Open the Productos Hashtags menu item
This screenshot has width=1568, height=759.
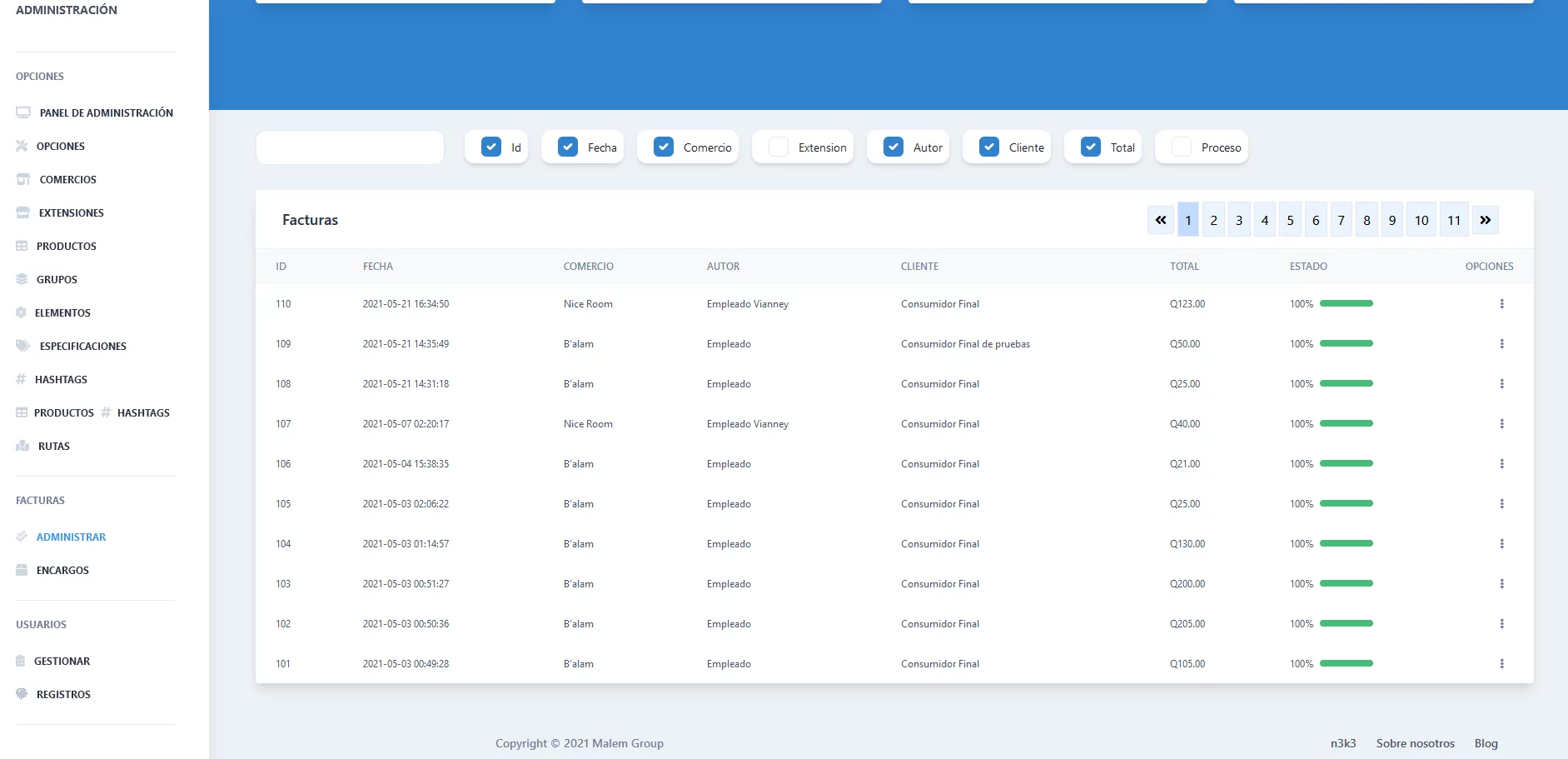click(x=92, y=412)
